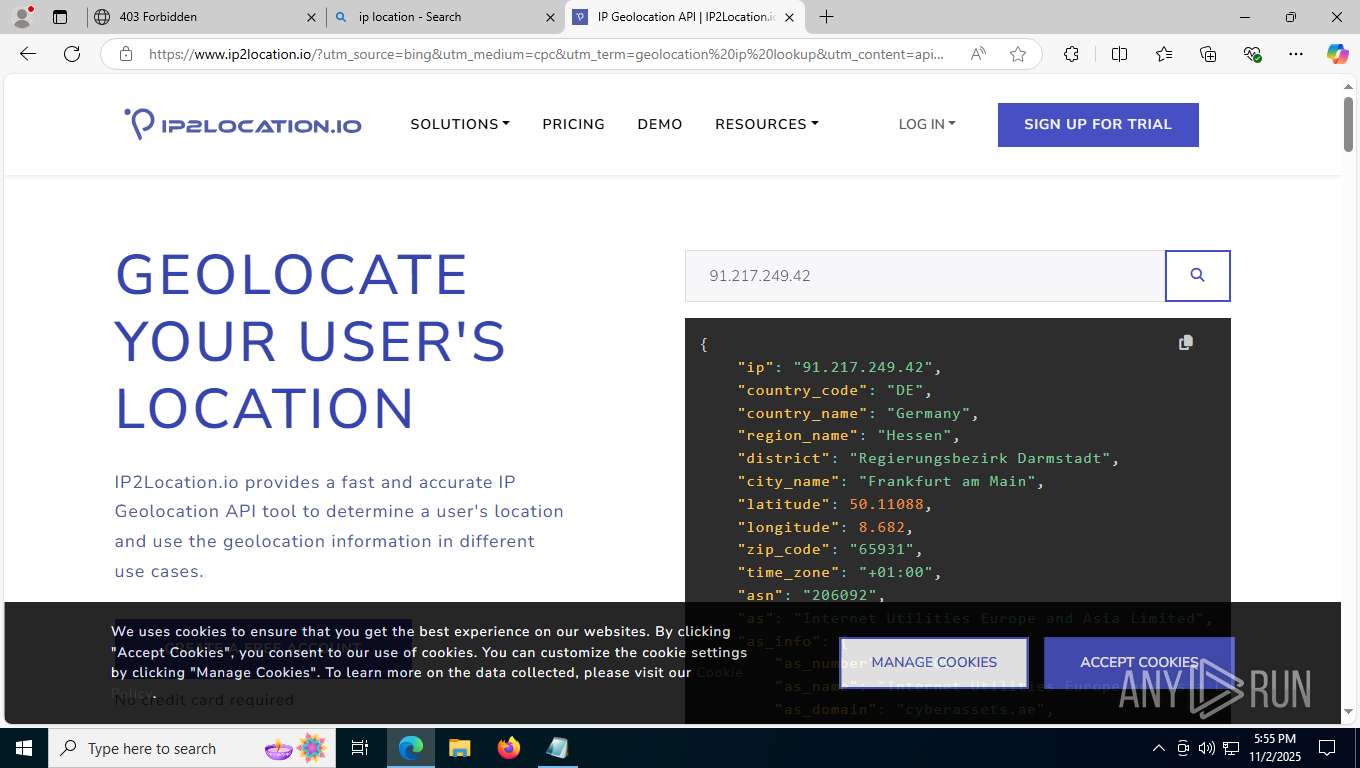This screenshot has height=768, width=1360.
Task: Click MANAGE COOKIES button
Action: tap(934, 662)
